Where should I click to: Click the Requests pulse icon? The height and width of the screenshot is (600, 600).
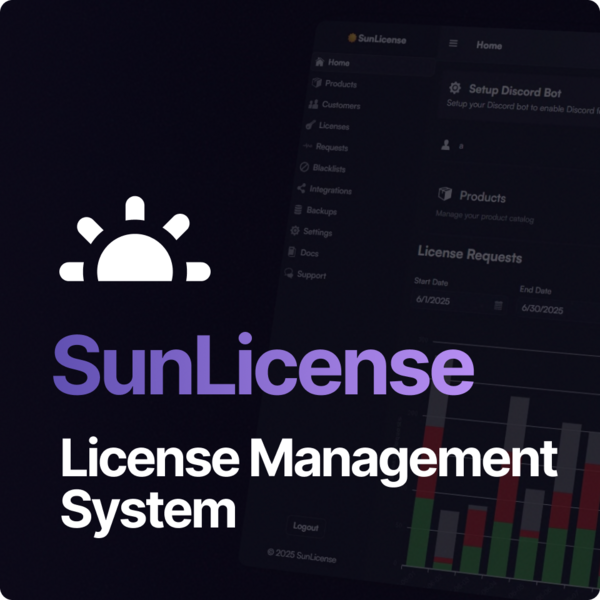click(x=307, y=146)
